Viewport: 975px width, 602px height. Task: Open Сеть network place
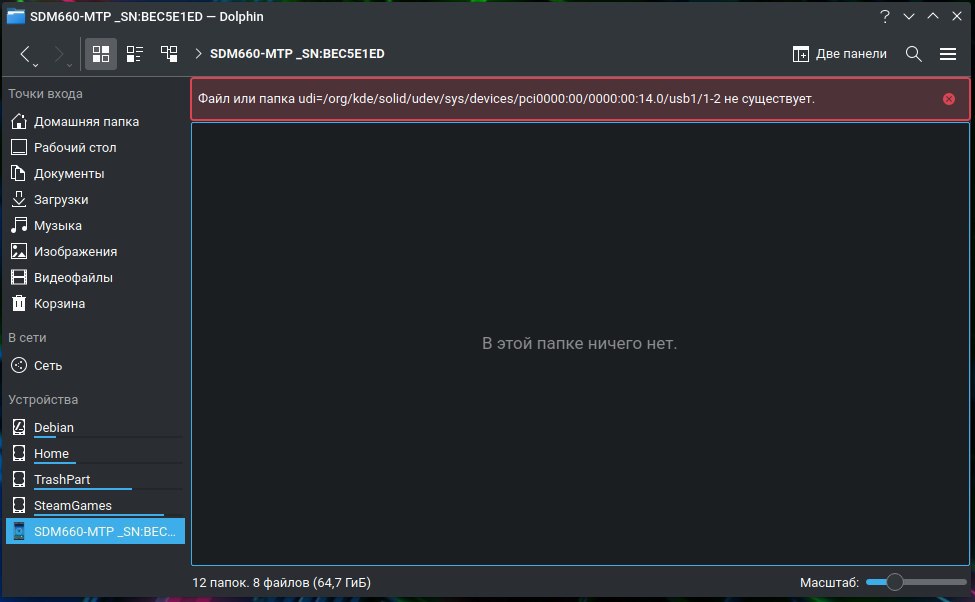(x=95, y=365)
